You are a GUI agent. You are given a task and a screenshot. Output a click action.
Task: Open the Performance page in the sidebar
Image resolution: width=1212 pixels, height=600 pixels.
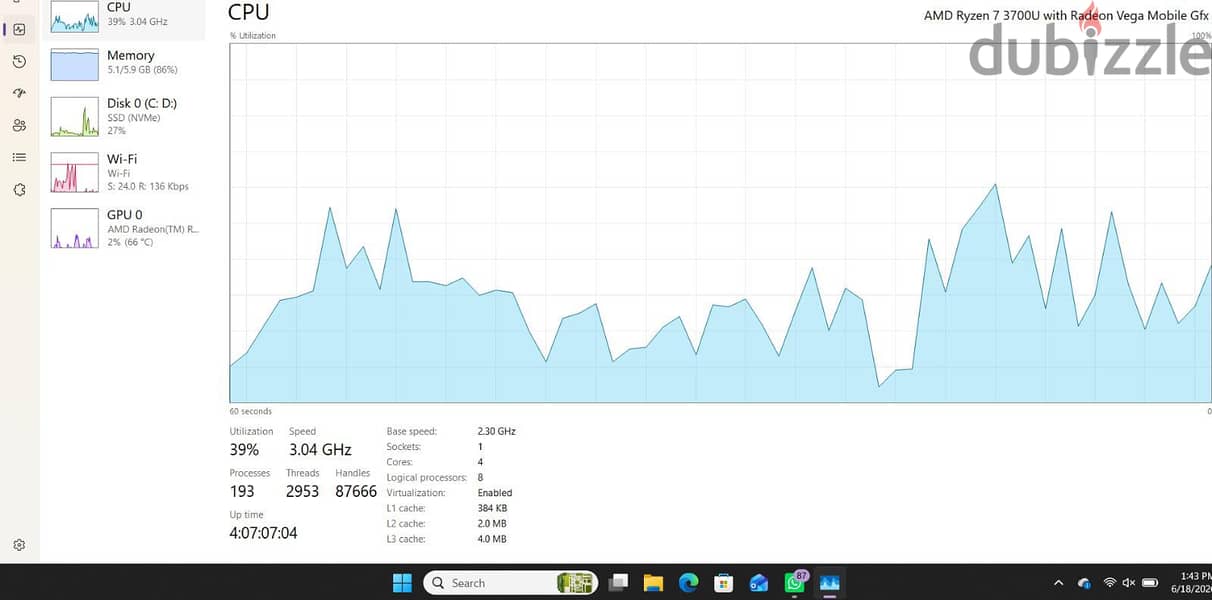19,30
